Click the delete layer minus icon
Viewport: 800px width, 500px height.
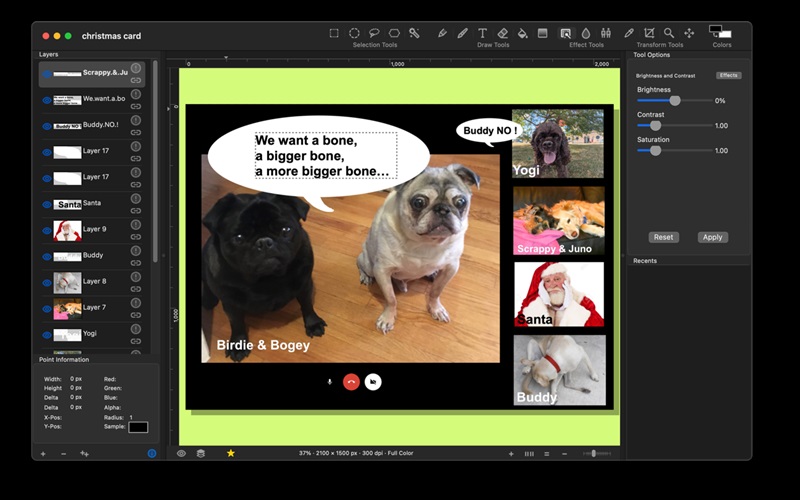[63, 454]
